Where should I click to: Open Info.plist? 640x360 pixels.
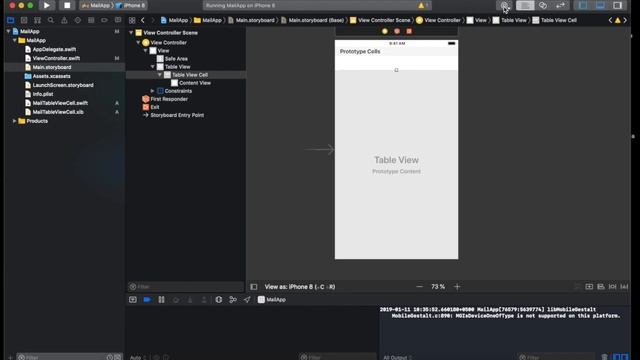43,94
